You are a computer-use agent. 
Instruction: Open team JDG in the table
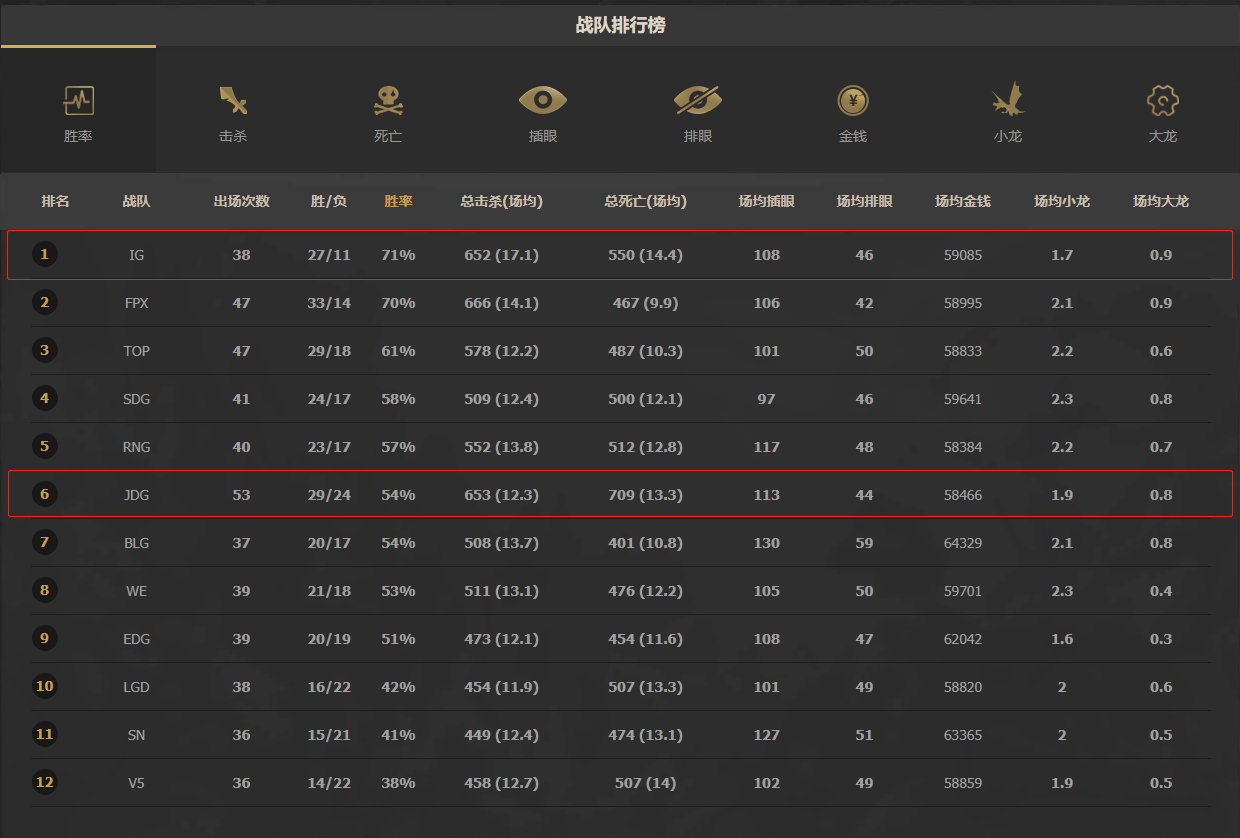pyautogui.click(x=137, y=495)
